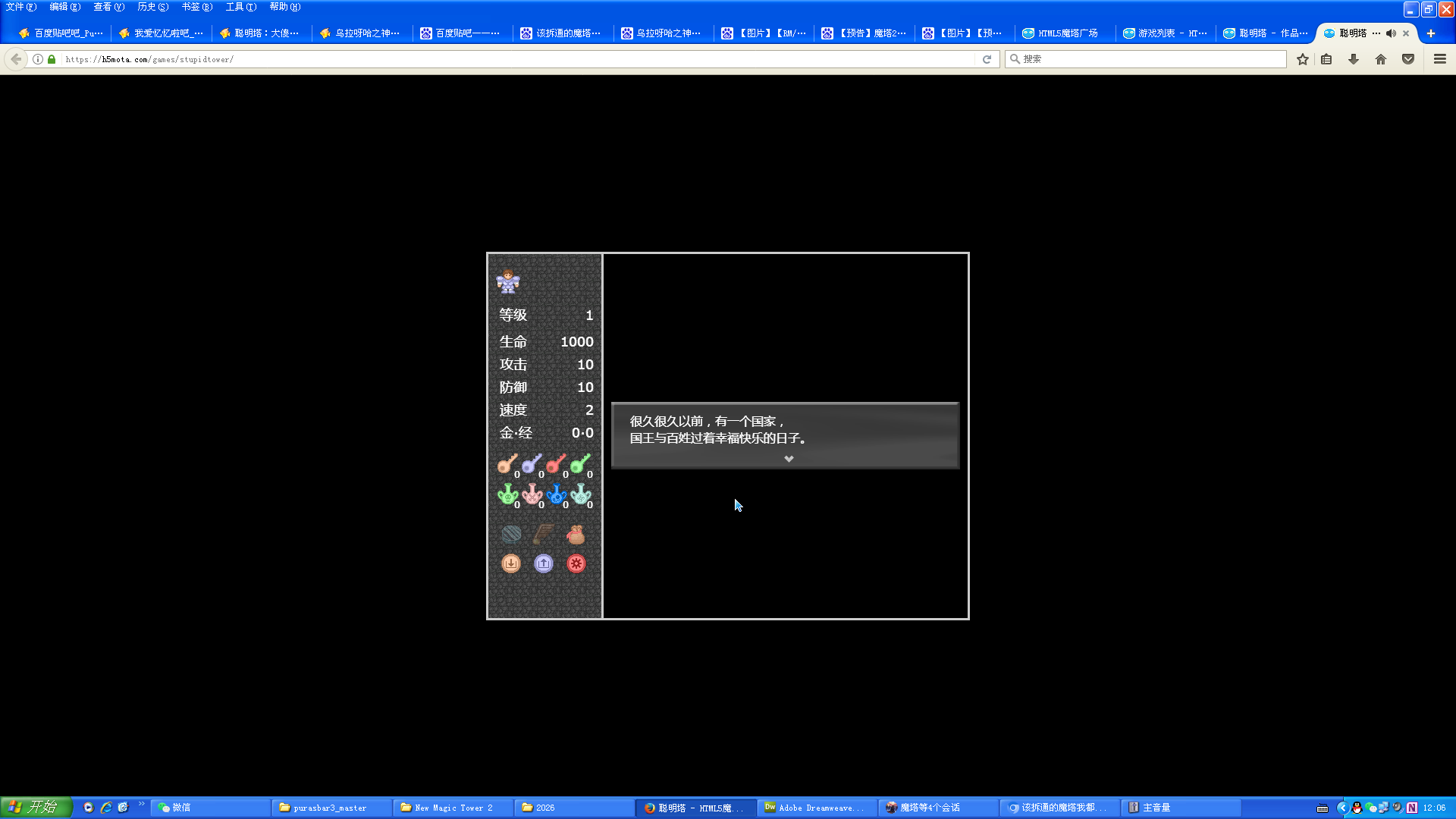Click the hero character sprite
The width and height of the screenshot is (1456, 819).
coord(507,281)
